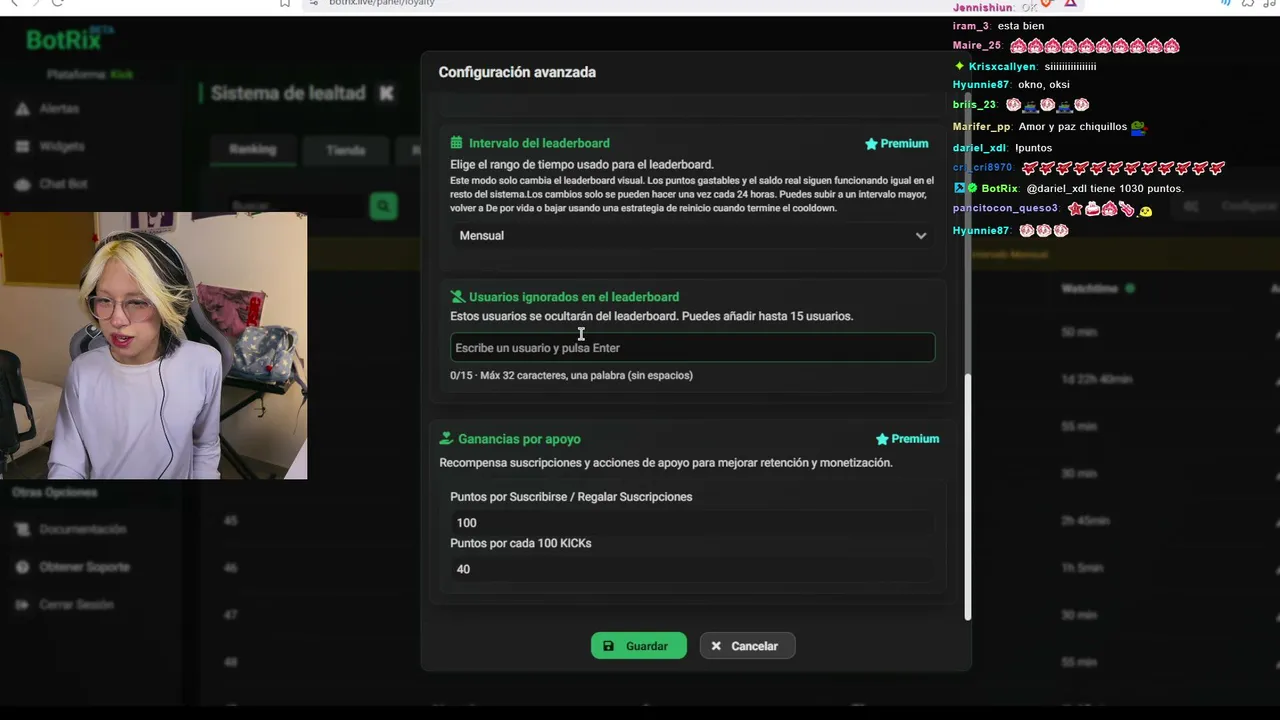Click the chat username briis_23
Screen dimensions: 1280x720
(975, 105)
